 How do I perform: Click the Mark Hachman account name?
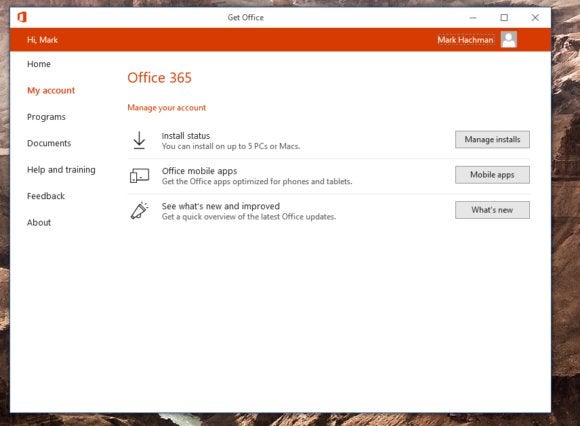[465, 40]
